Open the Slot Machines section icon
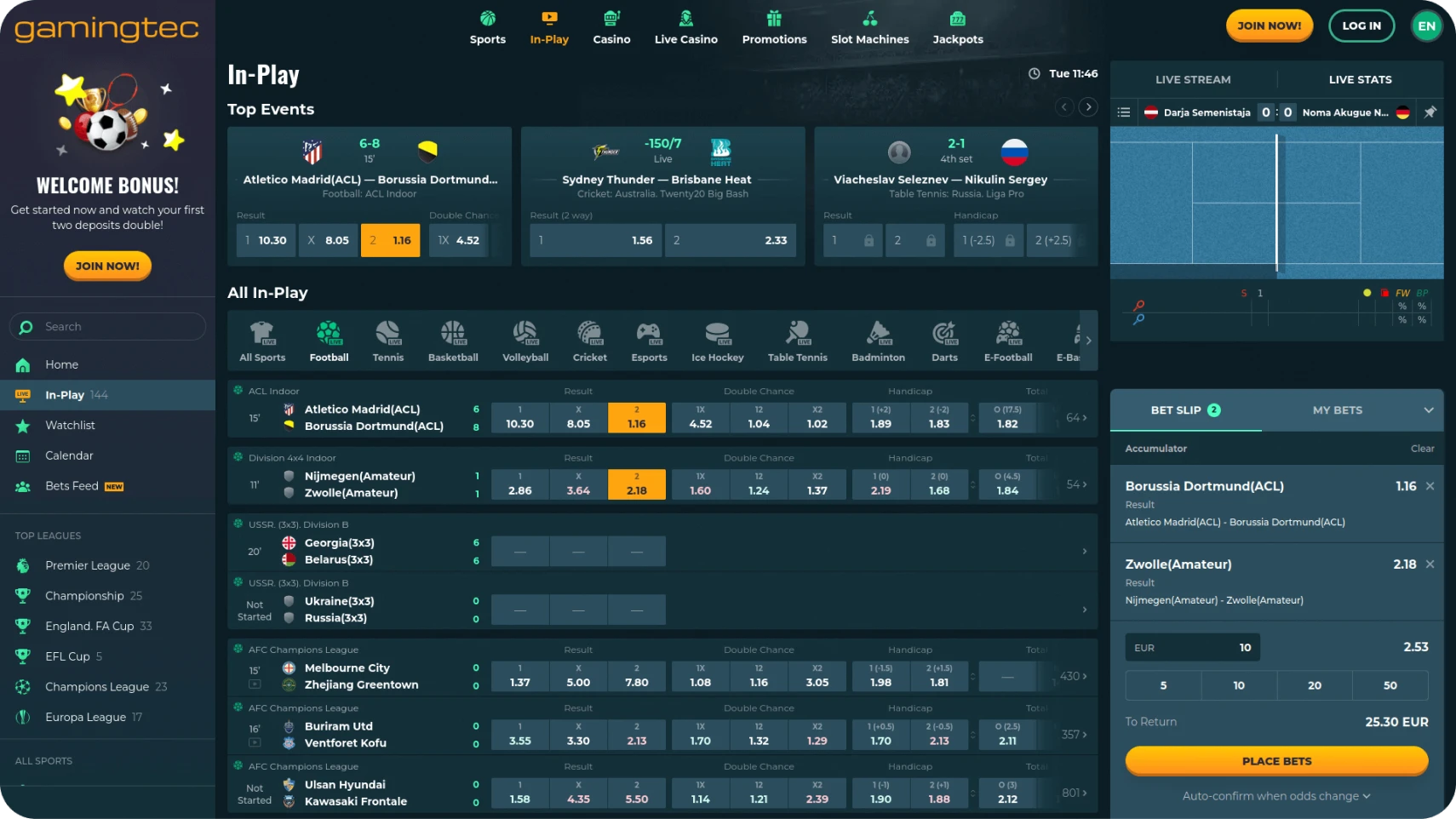Viewport: 1456px width, 819px height. coord(869,19)
